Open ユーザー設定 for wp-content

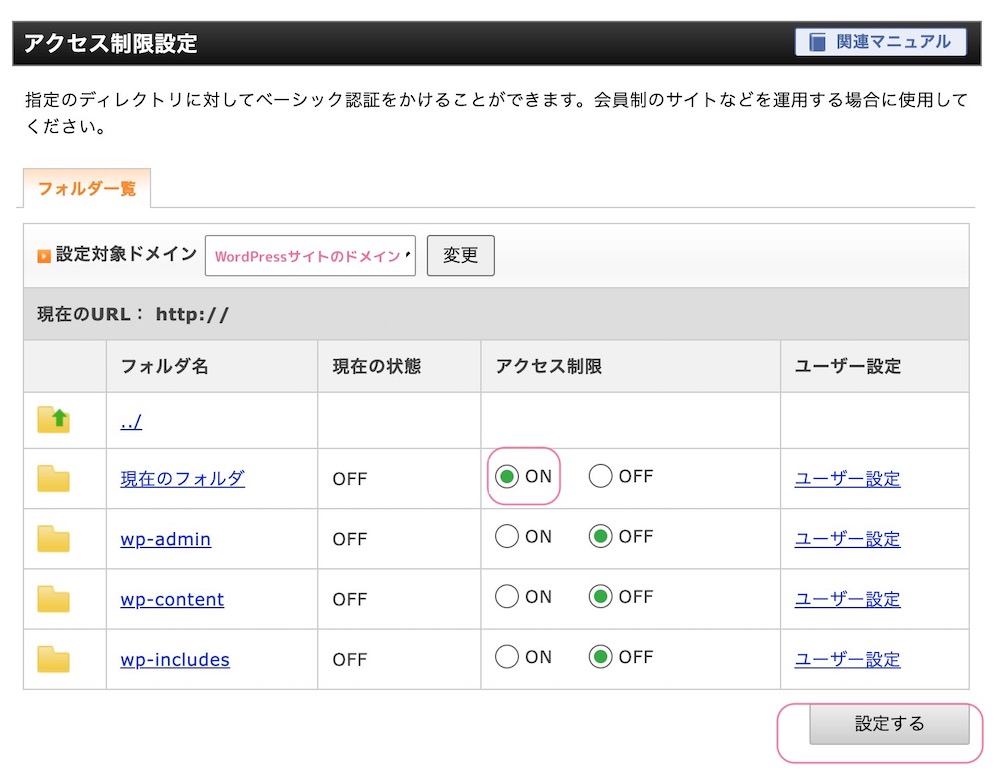(848, 599)
